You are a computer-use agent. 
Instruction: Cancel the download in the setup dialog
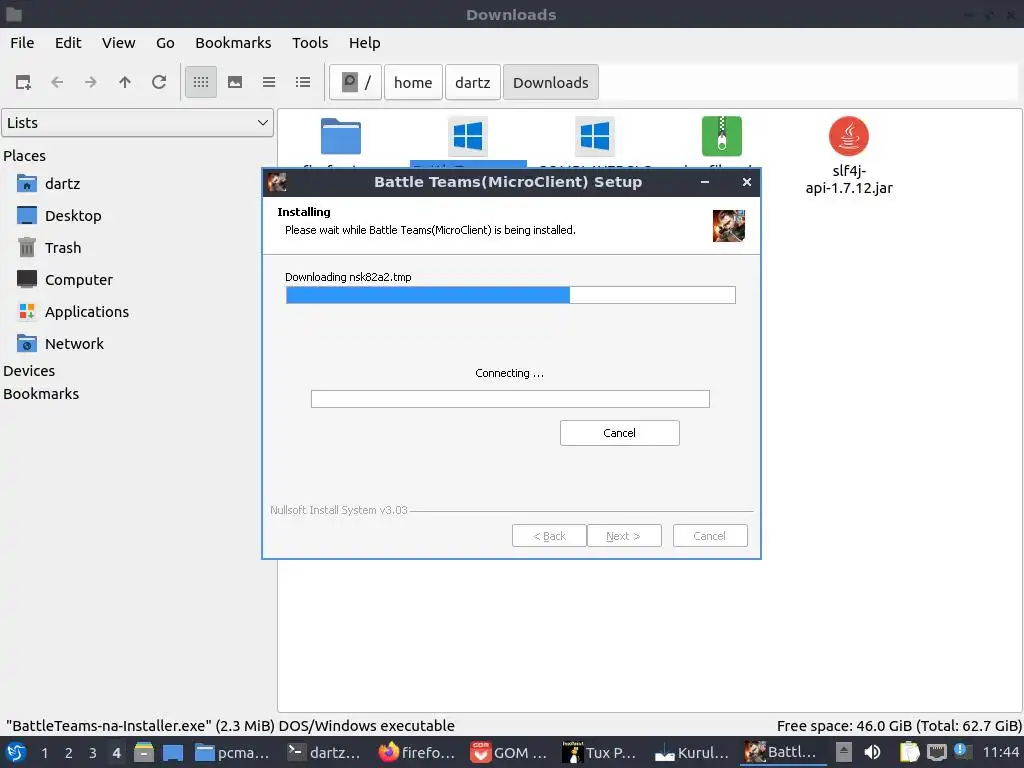[x=620, y=433]
